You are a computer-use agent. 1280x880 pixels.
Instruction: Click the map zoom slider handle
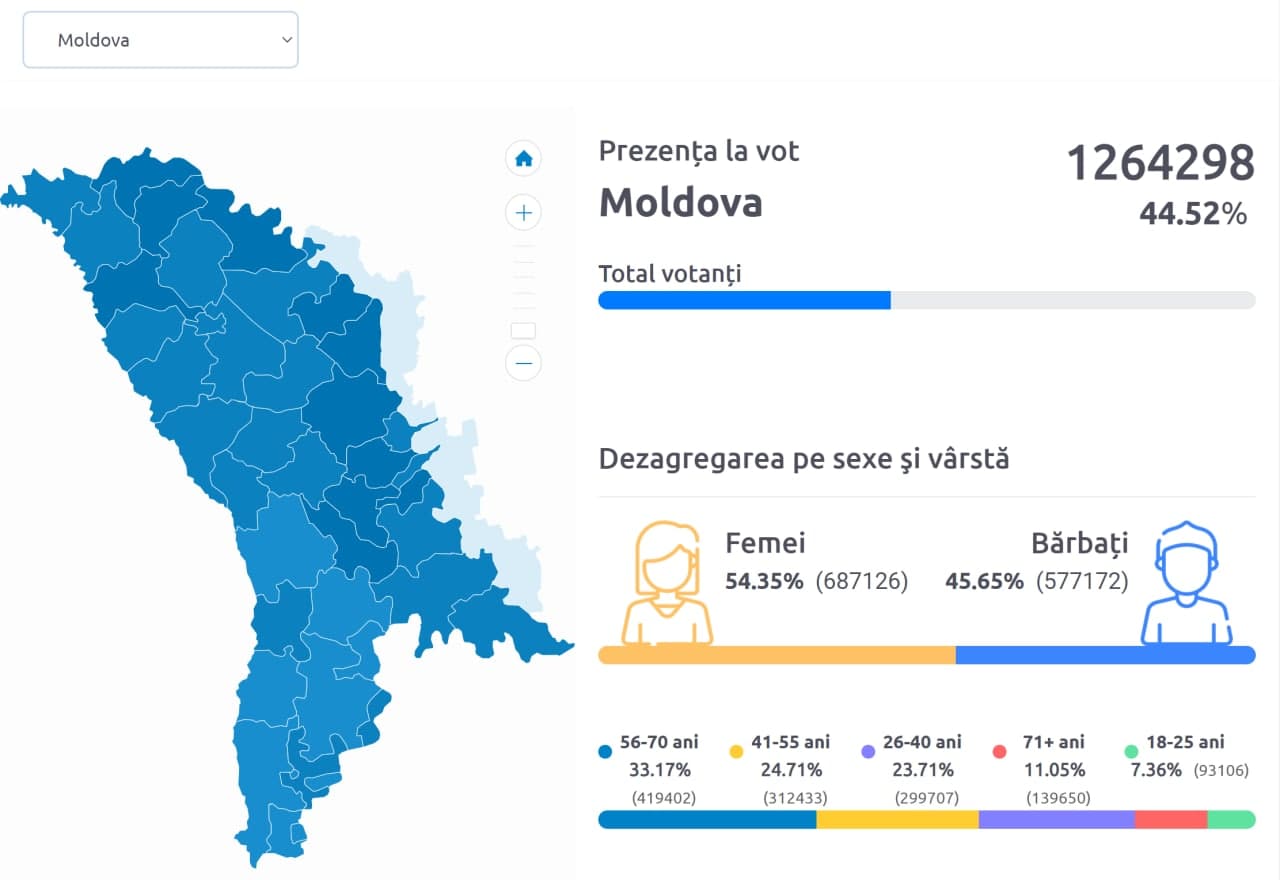(x=523, y=331)
